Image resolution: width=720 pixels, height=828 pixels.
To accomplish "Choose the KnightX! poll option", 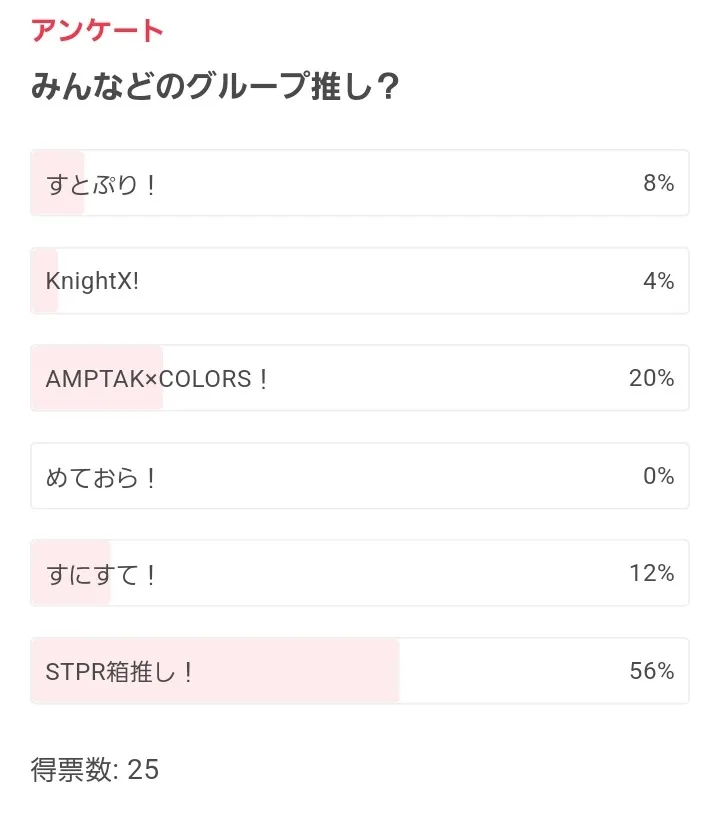I will tap(360, 280).
